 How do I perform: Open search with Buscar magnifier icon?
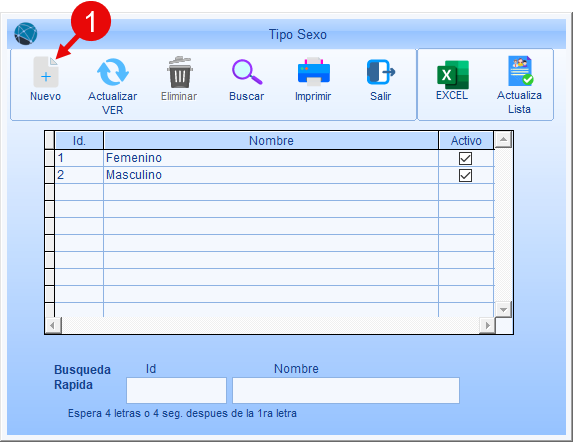pyautogui.click(x=247, y=72)
